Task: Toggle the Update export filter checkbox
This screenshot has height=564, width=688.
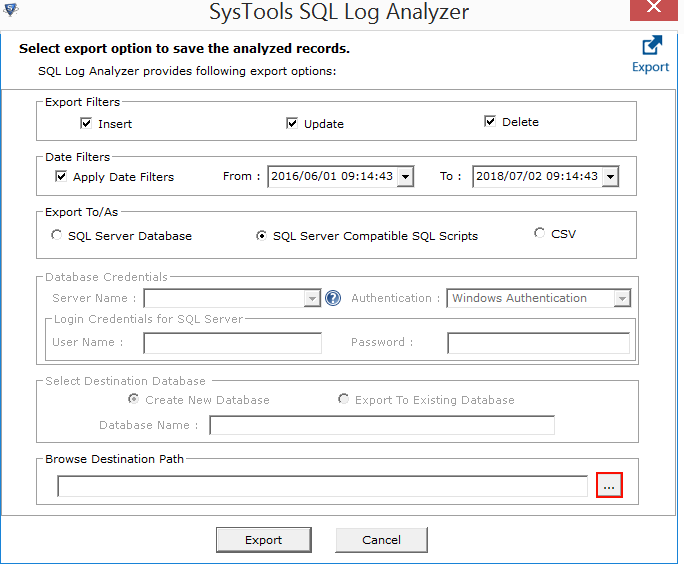Action: tap(292, 124)
